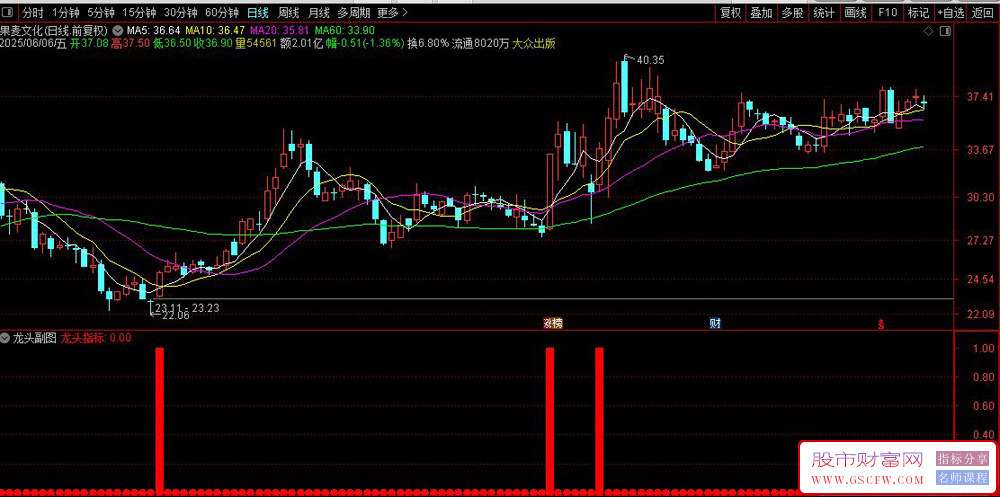This screenshot has width=1000, height=497.
Task: Open the 多股 multi-stock view
Action: point(793,12)
